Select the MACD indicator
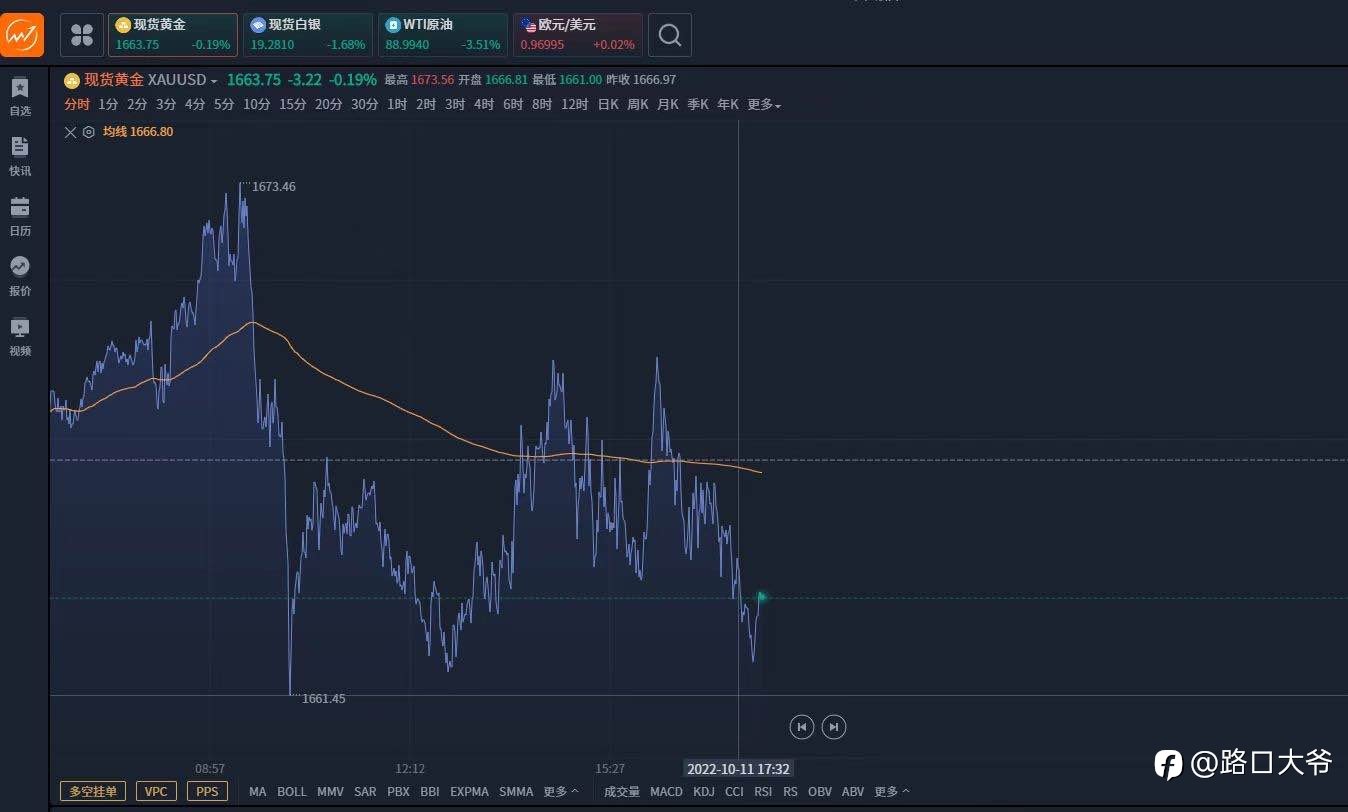Screen dimensions: 1348x812 tap(666, 791)
